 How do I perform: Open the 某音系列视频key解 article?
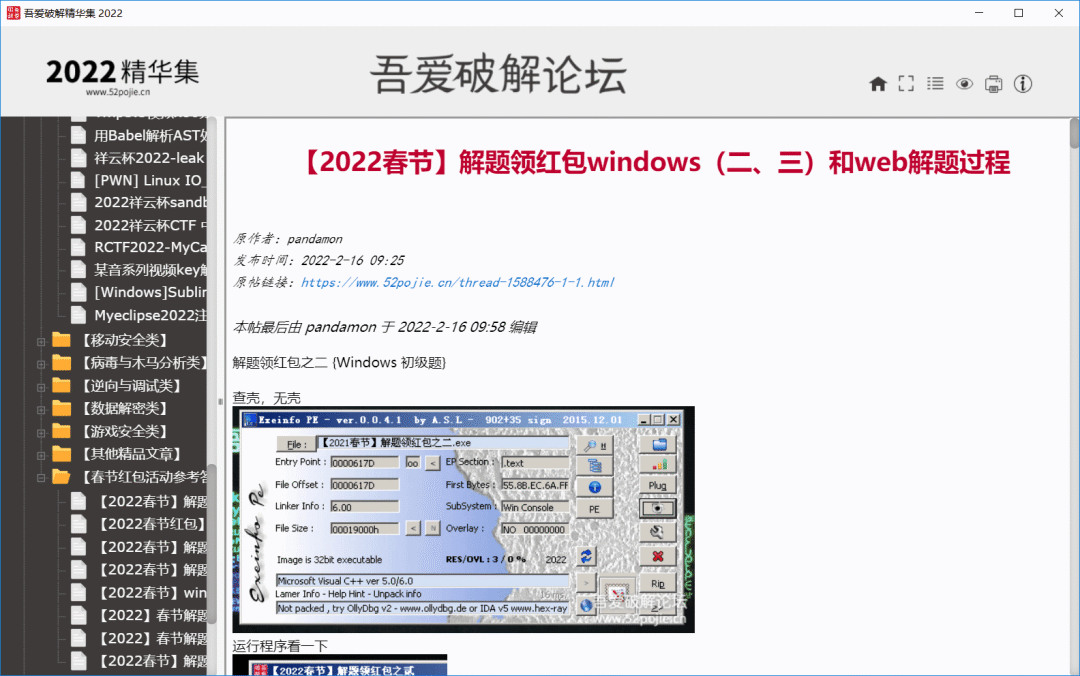(x=150, y=270)
